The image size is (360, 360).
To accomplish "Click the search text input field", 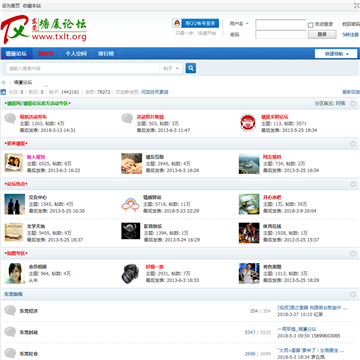I will tap(83, 68).
